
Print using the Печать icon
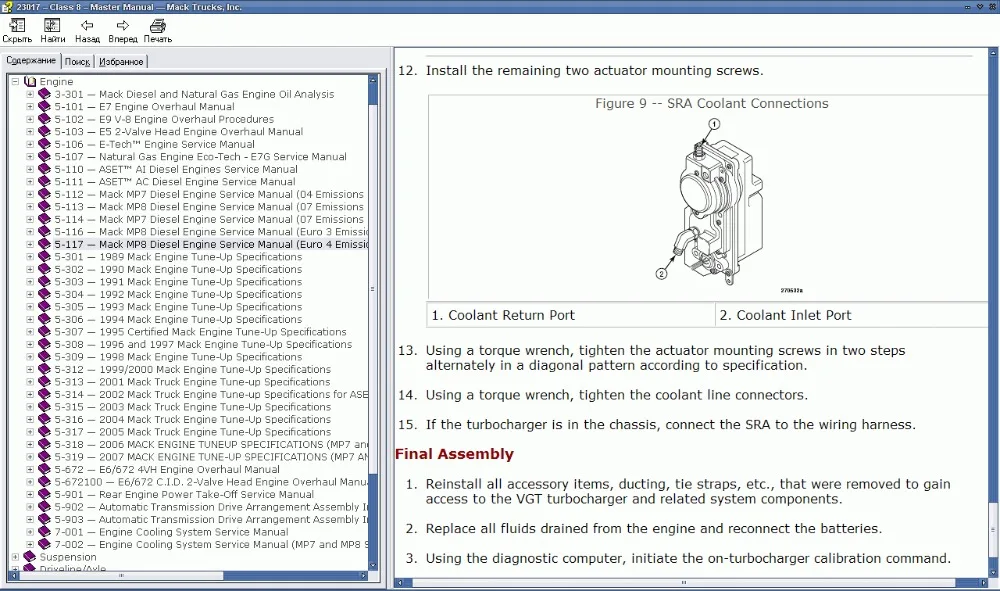(158, 26)
